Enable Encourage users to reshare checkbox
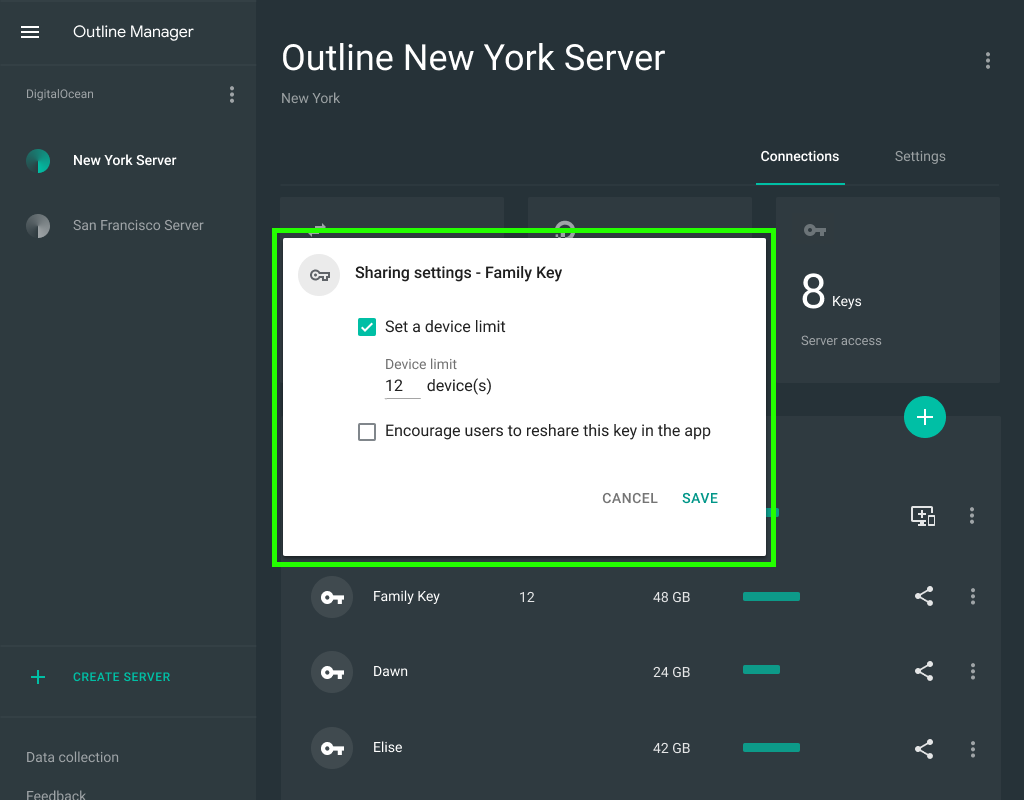 (x=367, y=432)
